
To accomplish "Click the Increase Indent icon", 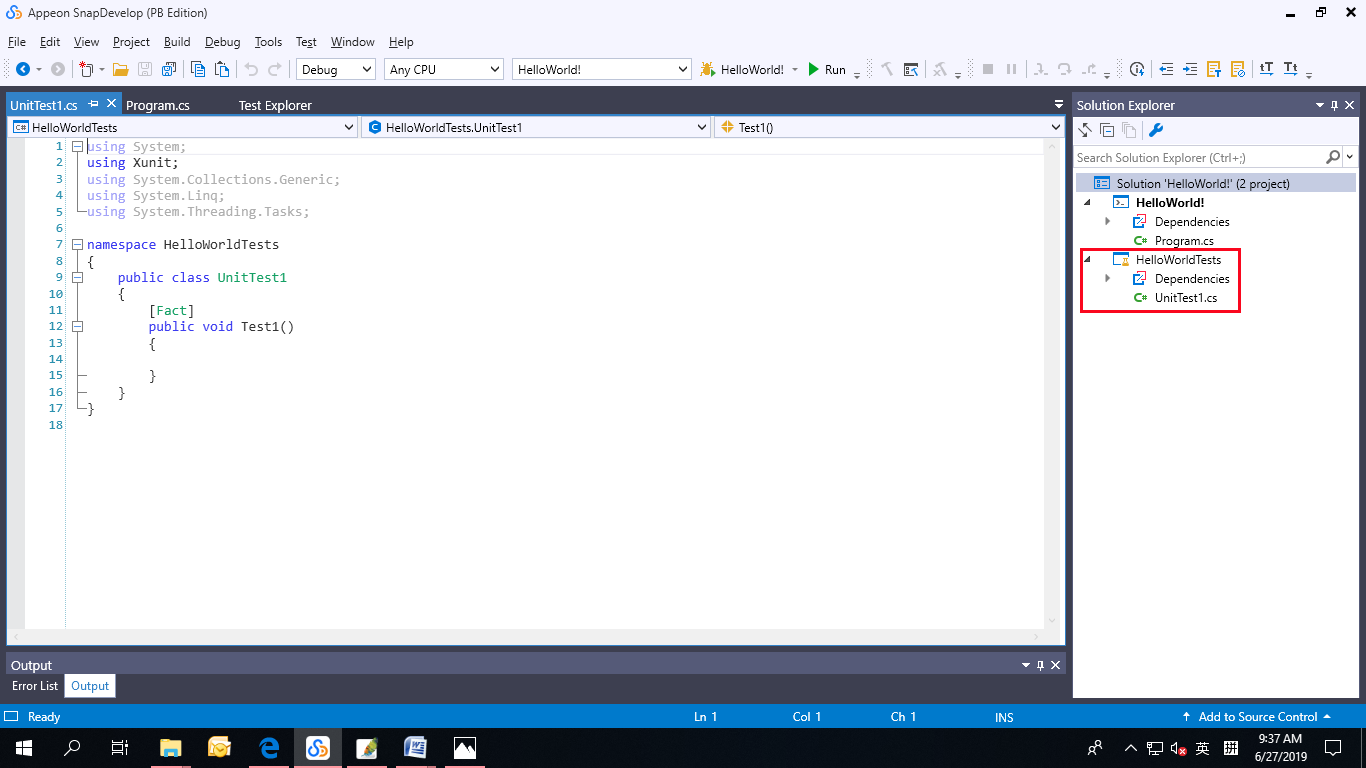I will pos(1190,69).
